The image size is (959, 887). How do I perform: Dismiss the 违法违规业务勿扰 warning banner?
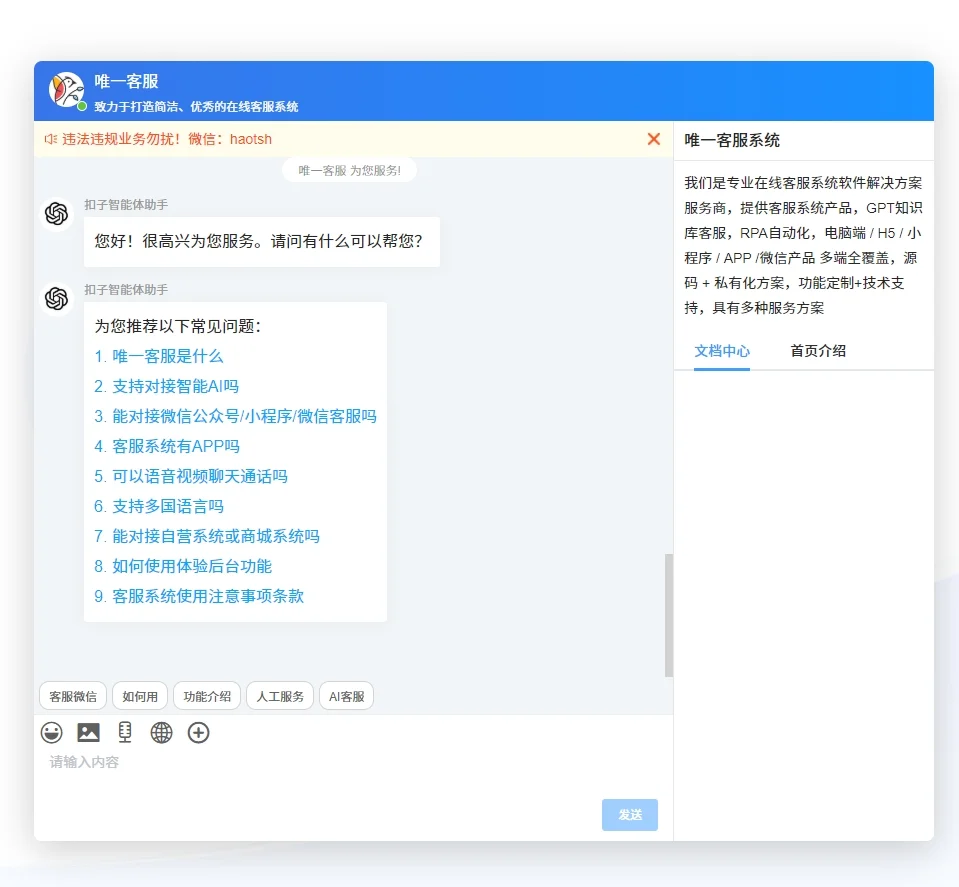653,139
